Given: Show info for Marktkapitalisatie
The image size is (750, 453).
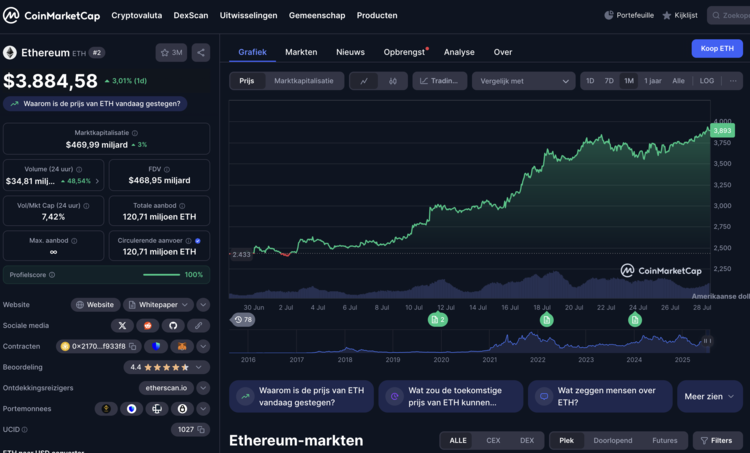Looking at the screenshot, I should coord(135,133).
